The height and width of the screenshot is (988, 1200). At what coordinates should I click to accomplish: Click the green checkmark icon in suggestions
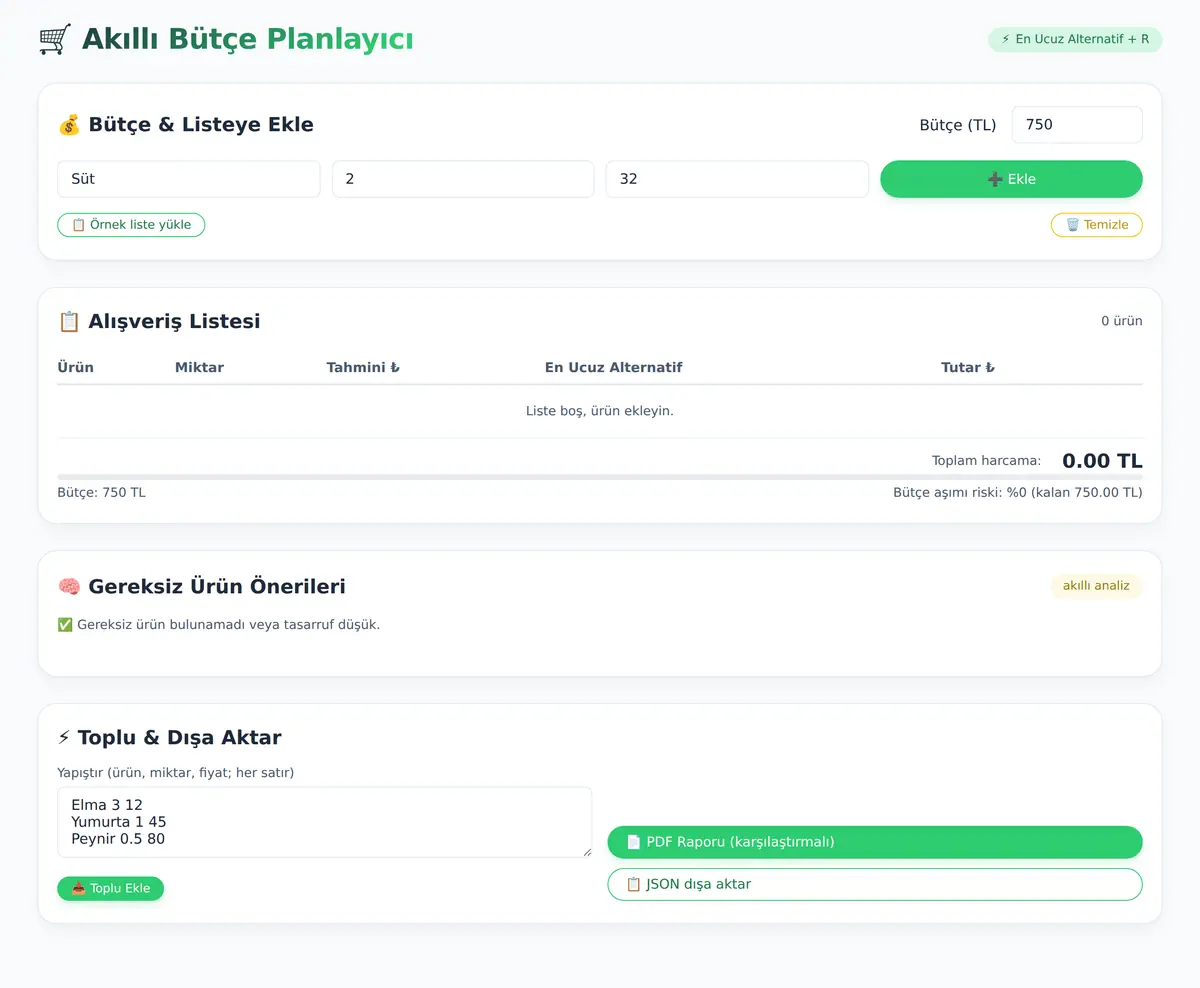[65, 625]
